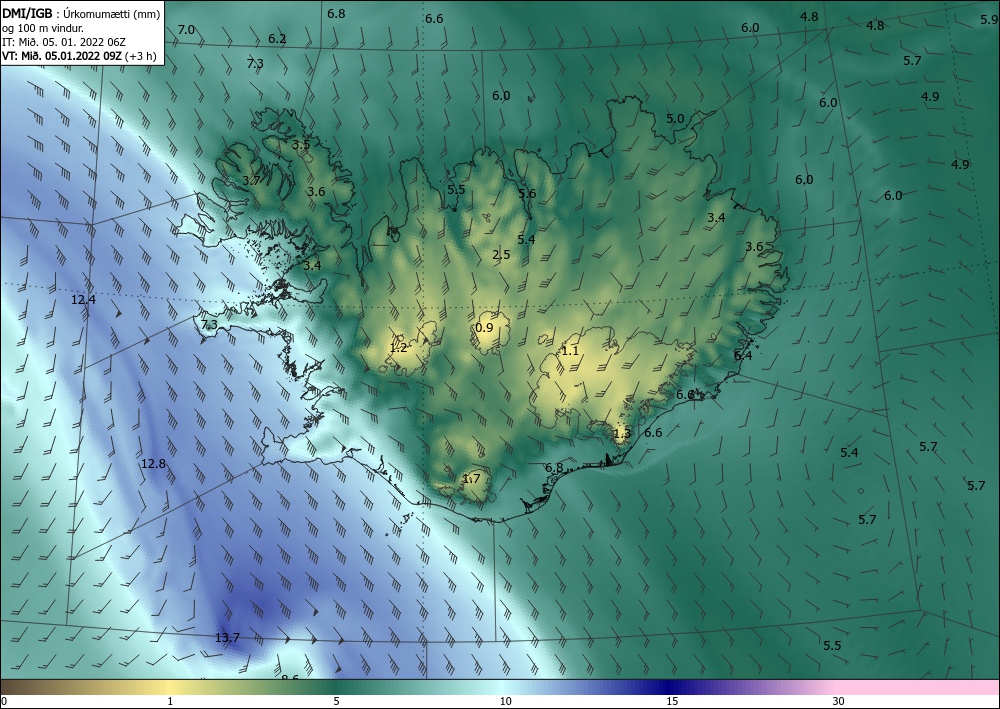
Task: Click the 5.0 value label
Action: [675, 119]
